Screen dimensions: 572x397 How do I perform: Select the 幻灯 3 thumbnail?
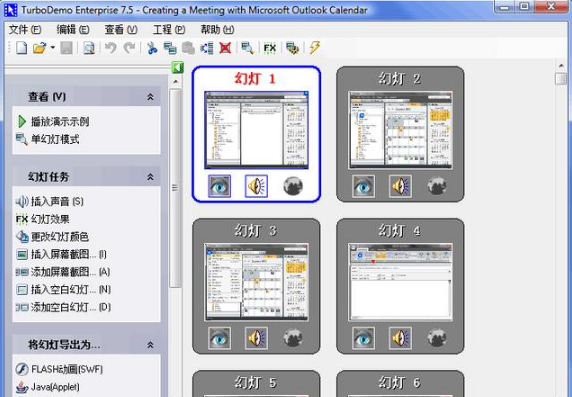[256, 282]
